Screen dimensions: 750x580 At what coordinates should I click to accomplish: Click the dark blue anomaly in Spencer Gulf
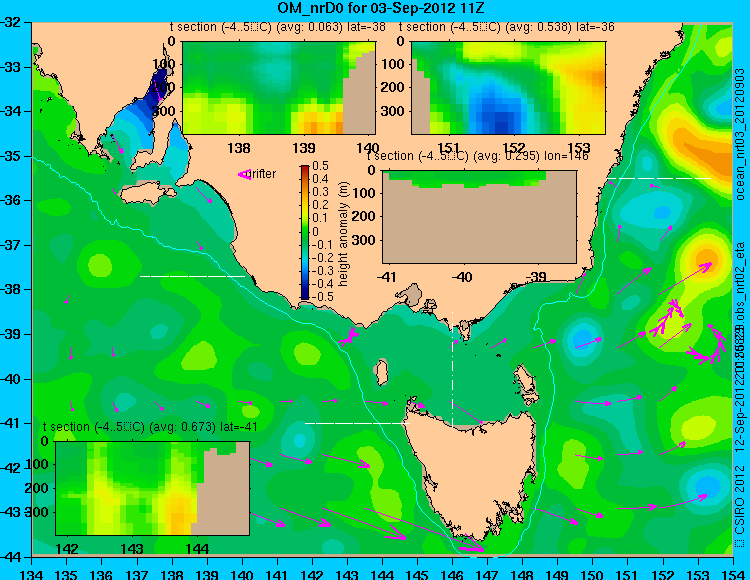point(157,86)
